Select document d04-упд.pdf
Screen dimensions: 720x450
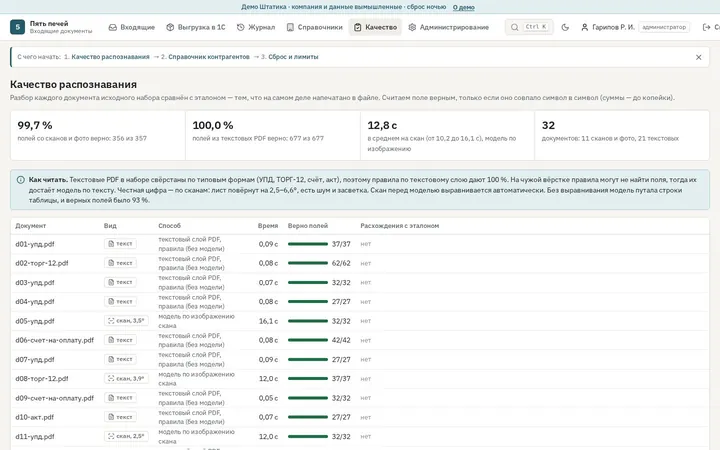tap(35, 302)
